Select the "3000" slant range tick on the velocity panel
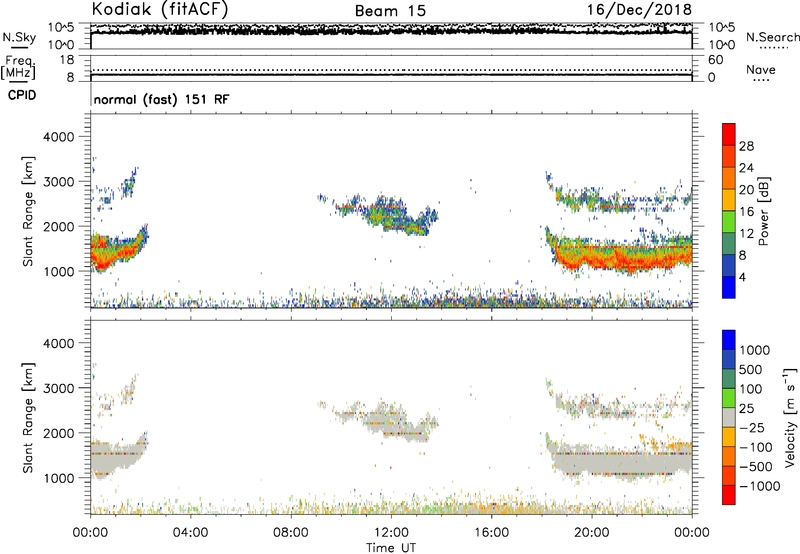Screen dimensions: 800x554 pyautogui.click(x=59, y=388)
